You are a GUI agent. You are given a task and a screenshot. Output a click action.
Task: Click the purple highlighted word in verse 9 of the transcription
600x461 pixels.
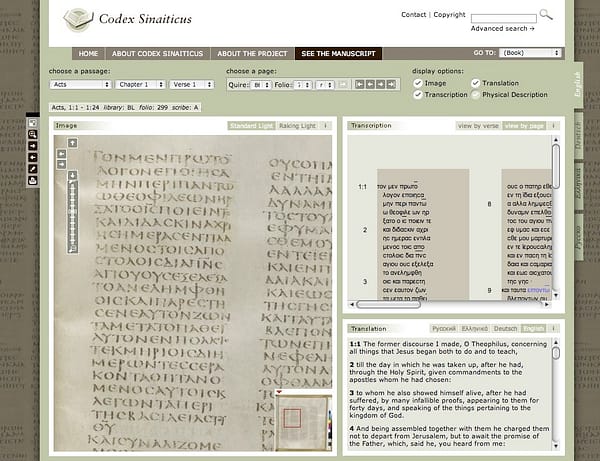pyautogui.click(x=538, y=290)
